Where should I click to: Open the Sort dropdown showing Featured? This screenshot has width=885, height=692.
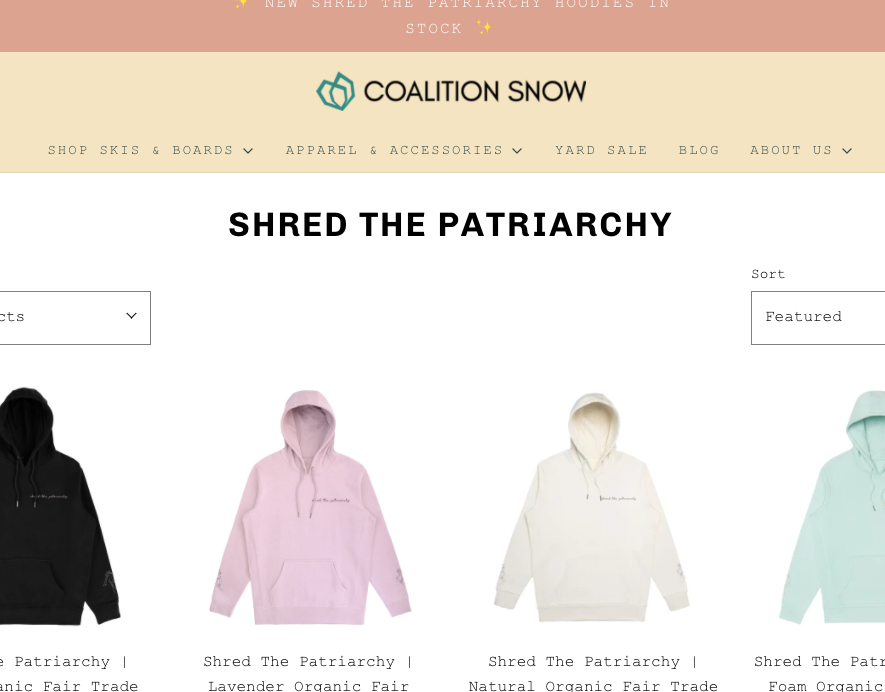tap(818, 318)
